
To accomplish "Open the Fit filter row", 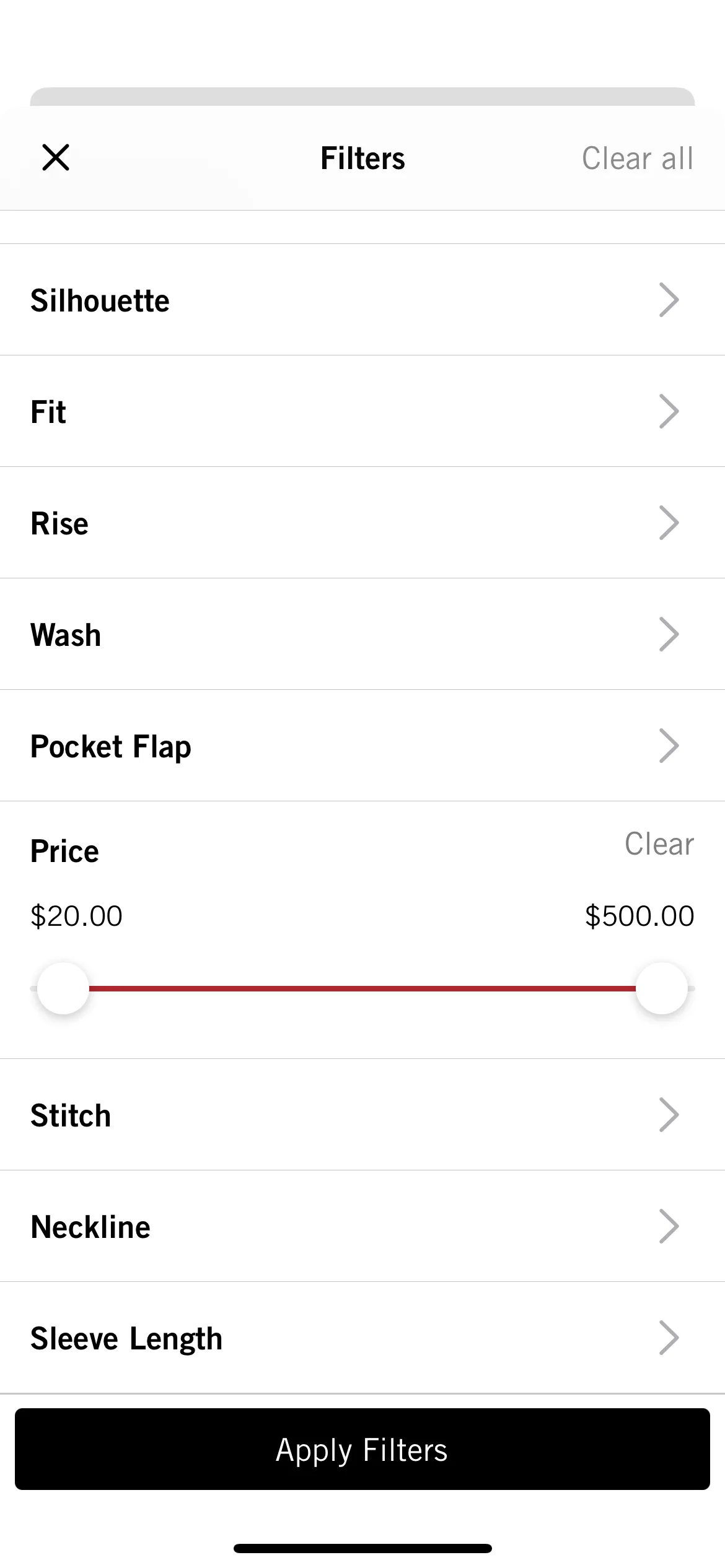I will pyautogui.click(x=362, y=411).
